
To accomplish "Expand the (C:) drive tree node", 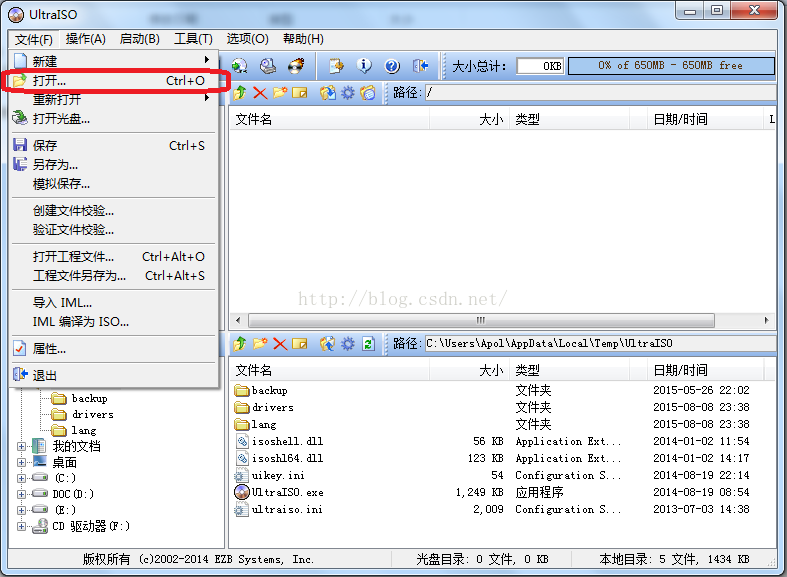I will [21, 478].
